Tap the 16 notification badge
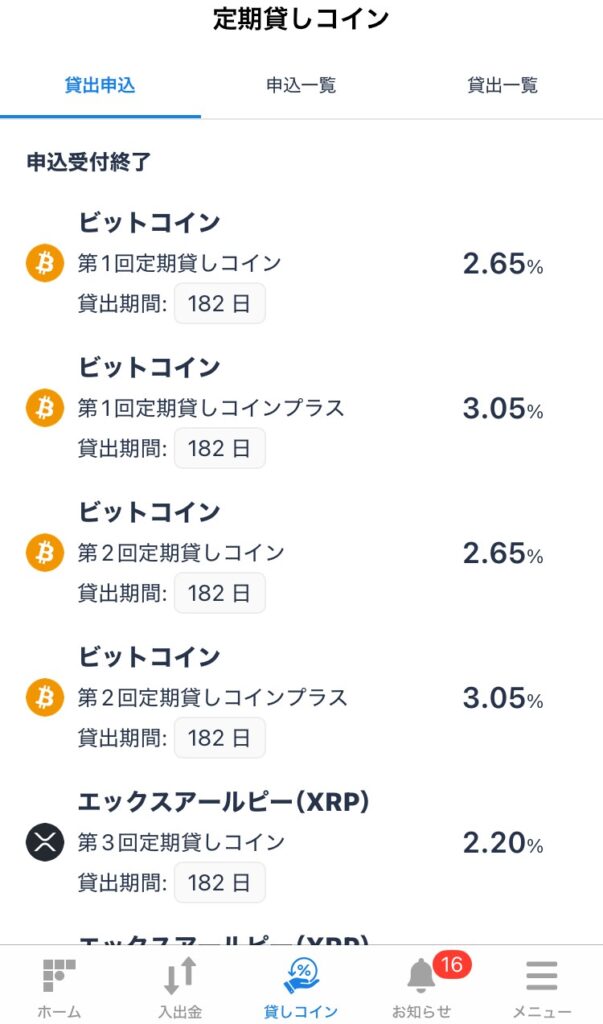 (452, 965)
